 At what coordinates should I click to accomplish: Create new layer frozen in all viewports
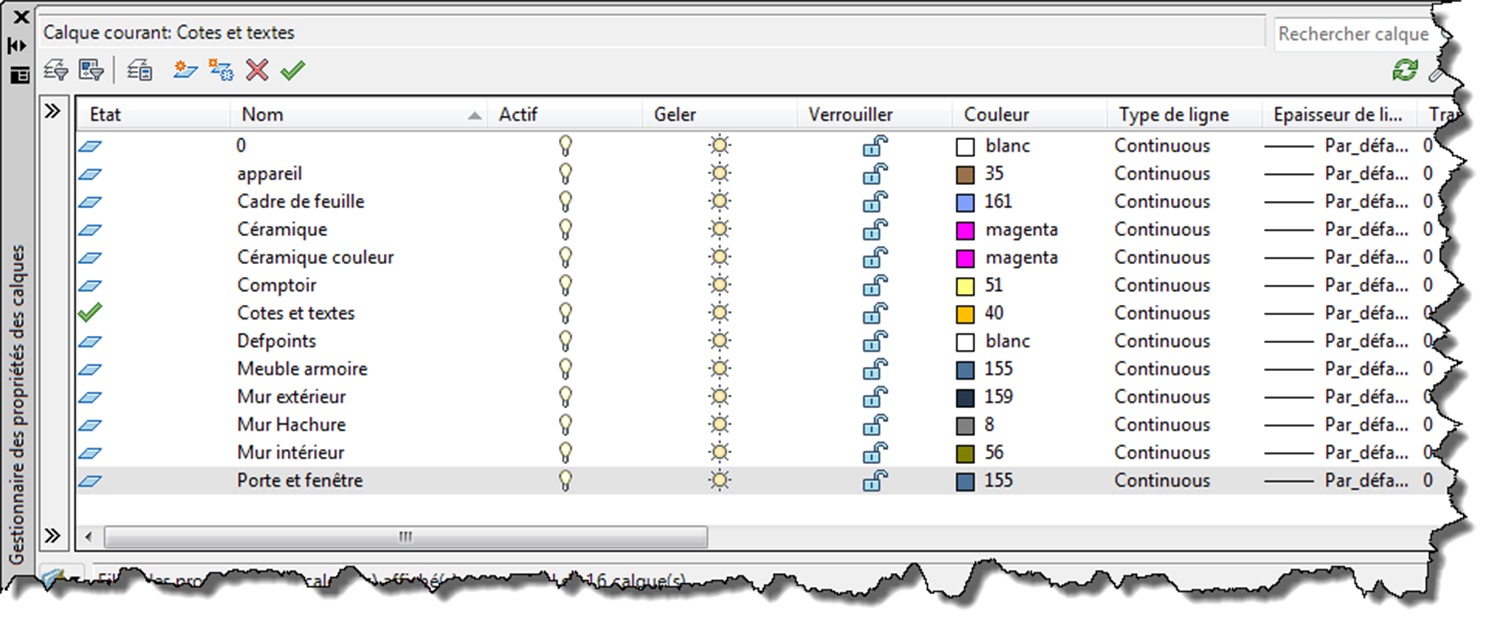pyautogui.click(x=221, y=70)
